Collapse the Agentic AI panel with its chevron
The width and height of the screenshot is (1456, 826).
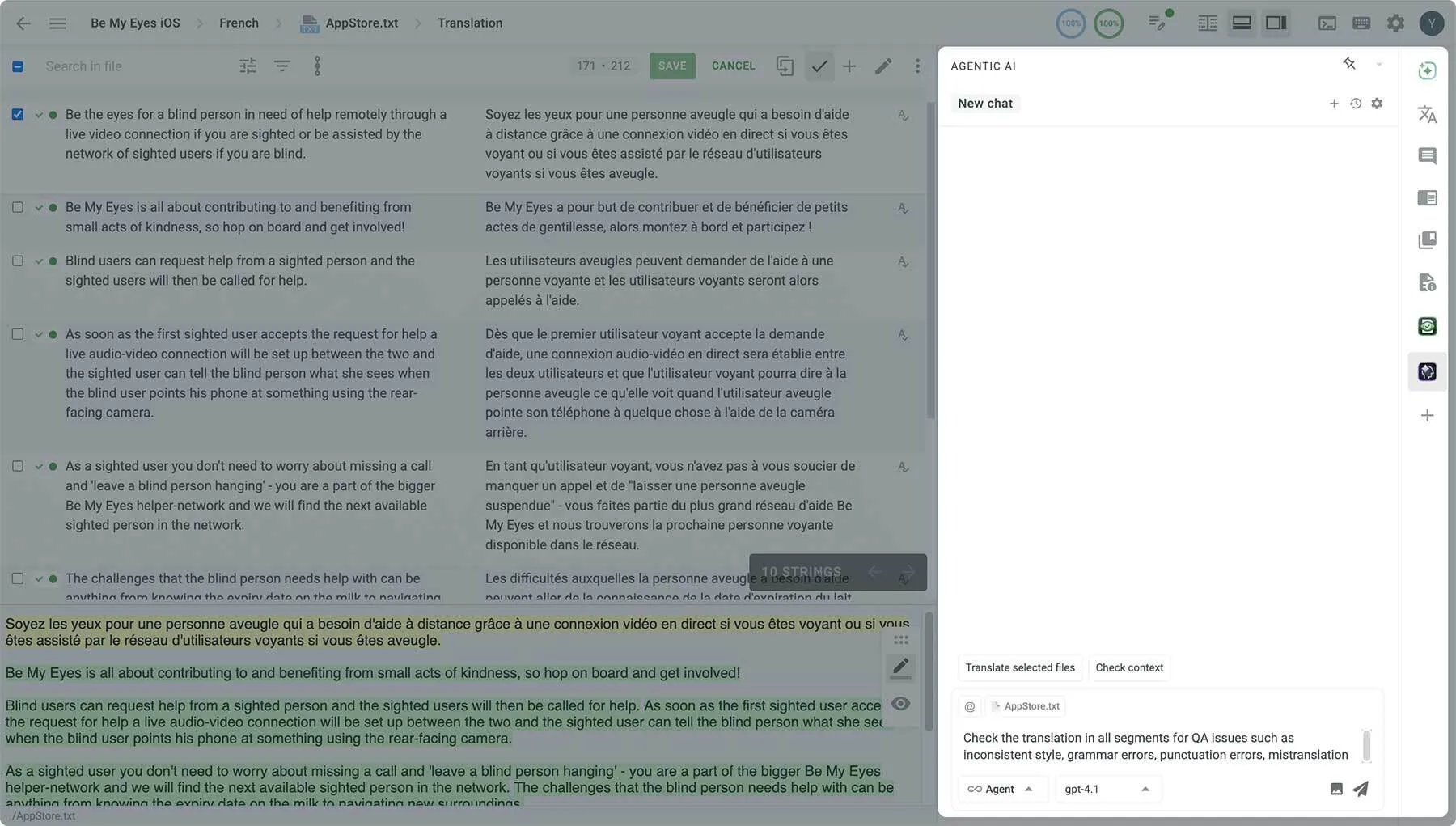1380,64
